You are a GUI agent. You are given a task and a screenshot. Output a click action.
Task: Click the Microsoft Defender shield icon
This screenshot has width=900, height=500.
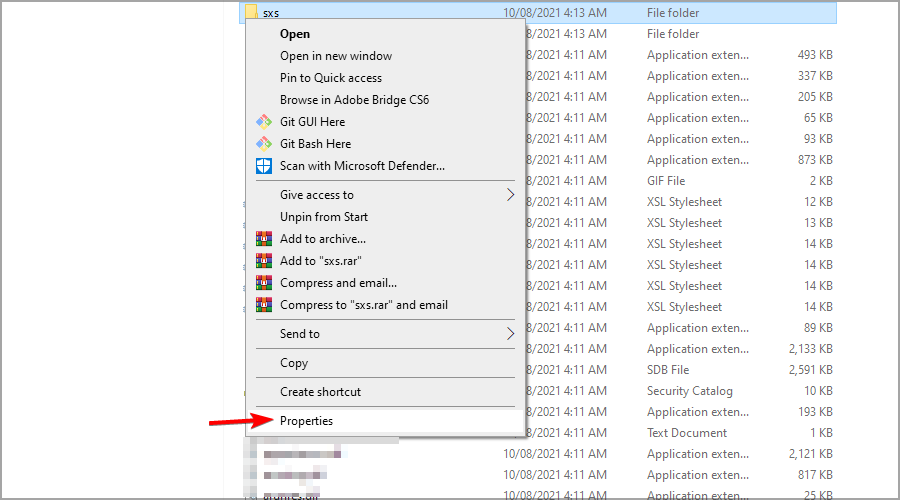(264, 166)
